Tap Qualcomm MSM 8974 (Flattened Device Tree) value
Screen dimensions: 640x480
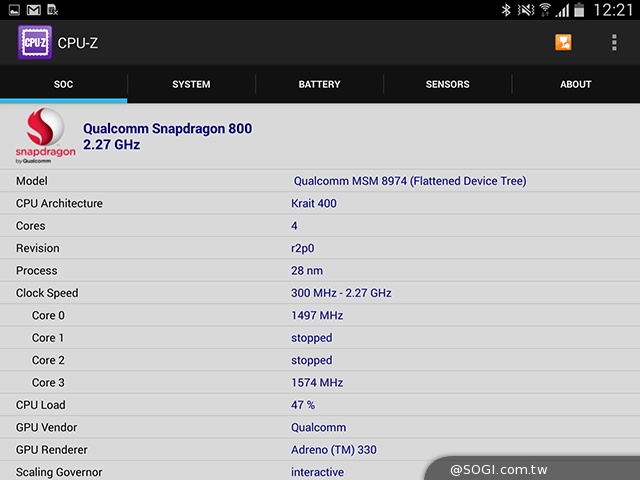(x=410, y=181)
